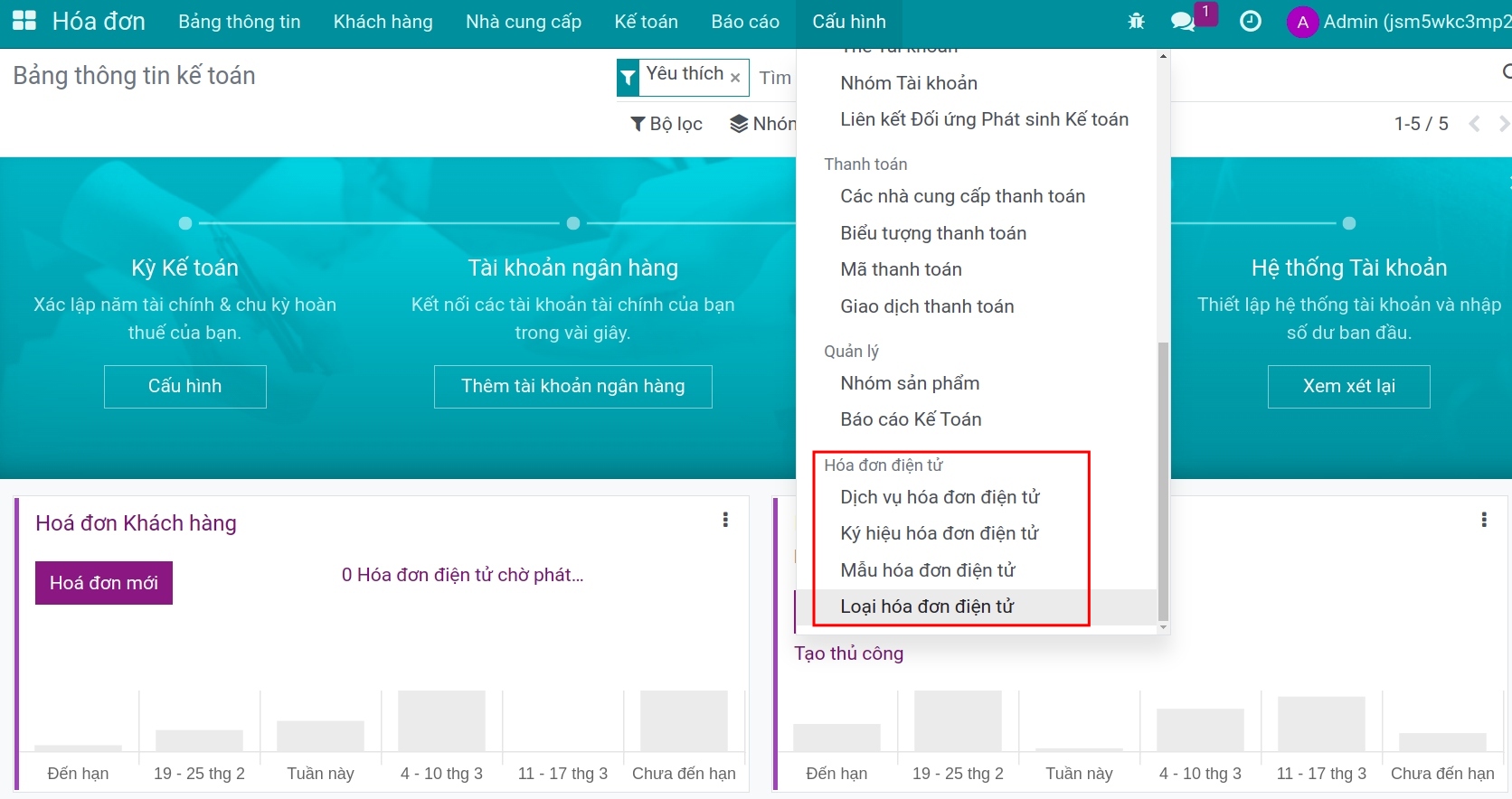Select Nhóm sản phẩm entry
Viewport: 1512px width, 799px height.
pos(977,383)
